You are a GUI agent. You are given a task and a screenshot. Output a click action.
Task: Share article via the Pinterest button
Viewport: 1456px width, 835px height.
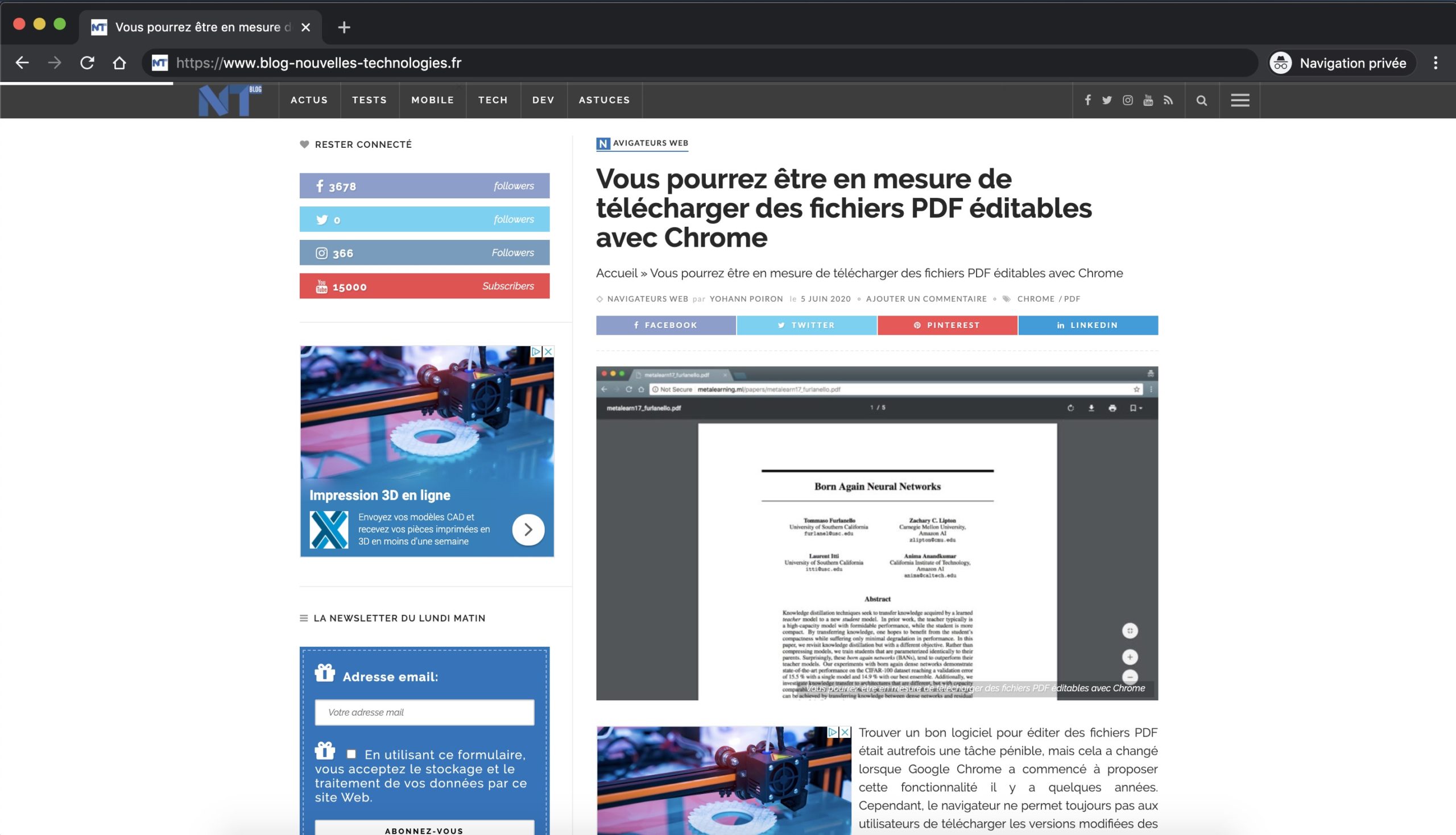(947, 325)
